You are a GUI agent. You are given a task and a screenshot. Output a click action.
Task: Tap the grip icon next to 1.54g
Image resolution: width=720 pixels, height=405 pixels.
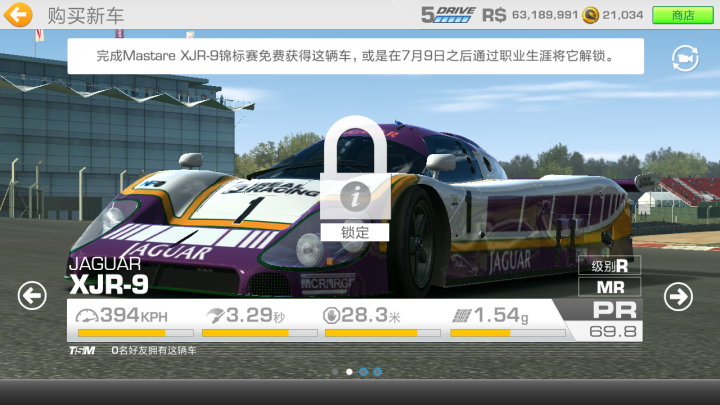pyautogui.click(x=461, y=315)
